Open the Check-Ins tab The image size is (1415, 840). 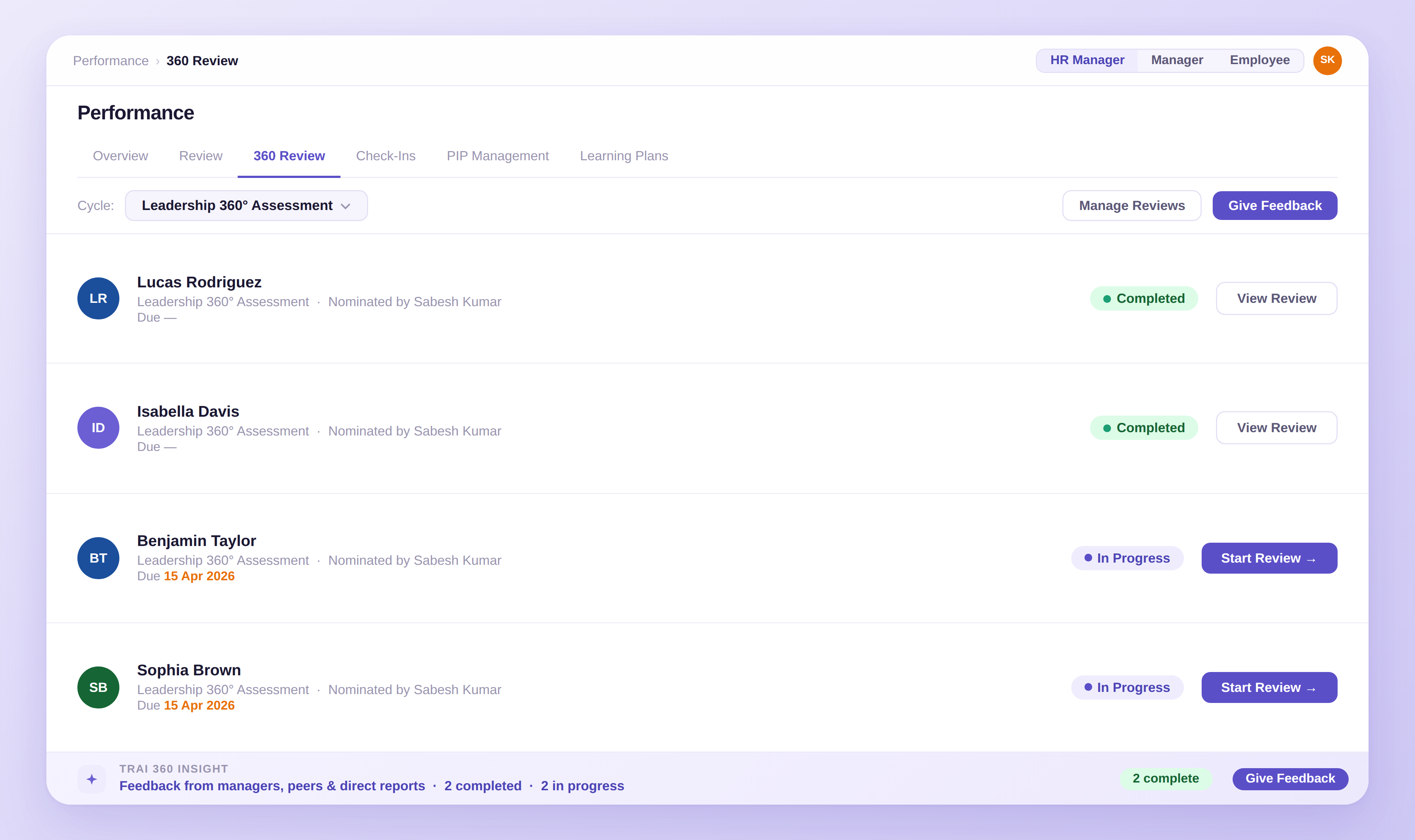(x=385, y=156)
